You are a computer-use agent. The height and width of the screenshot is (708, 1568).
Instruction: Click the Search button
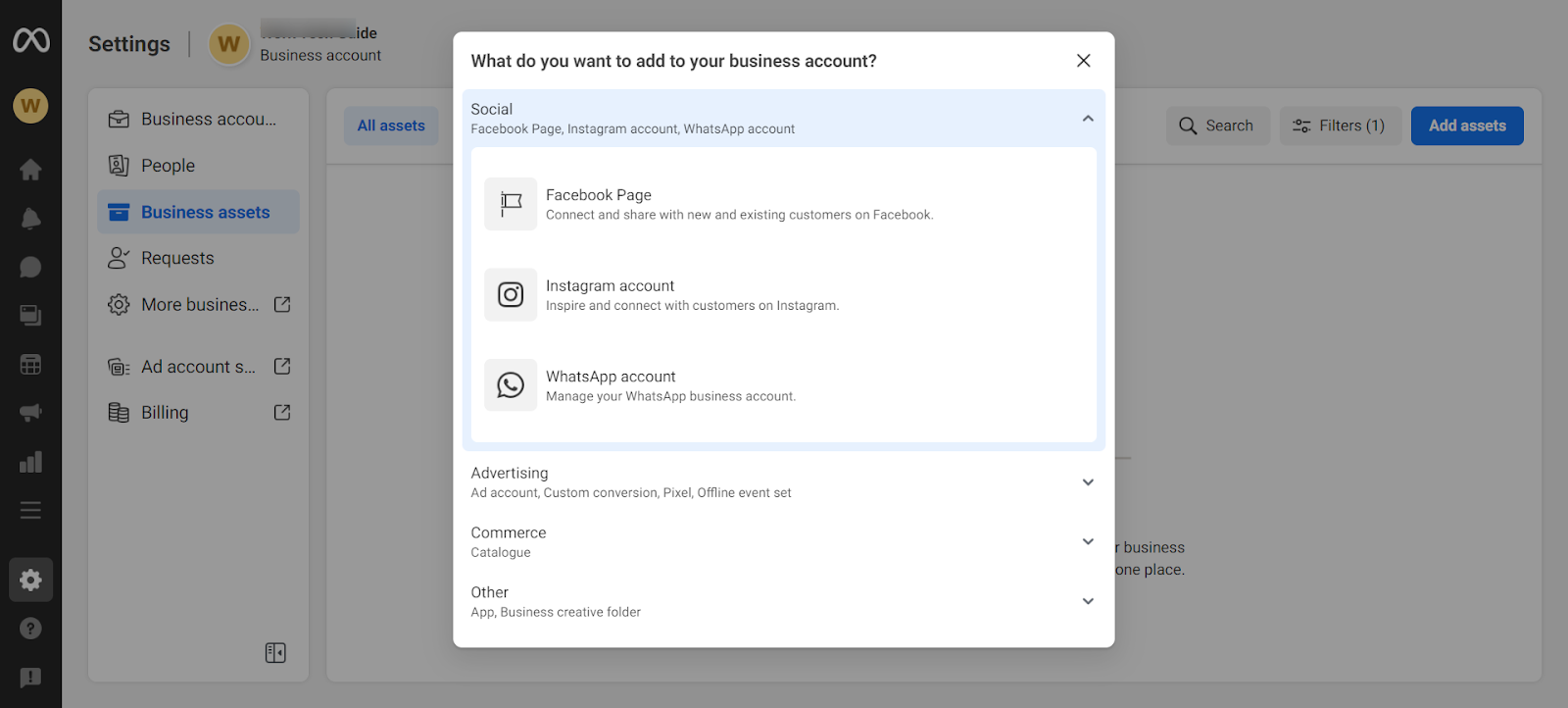1218,126
